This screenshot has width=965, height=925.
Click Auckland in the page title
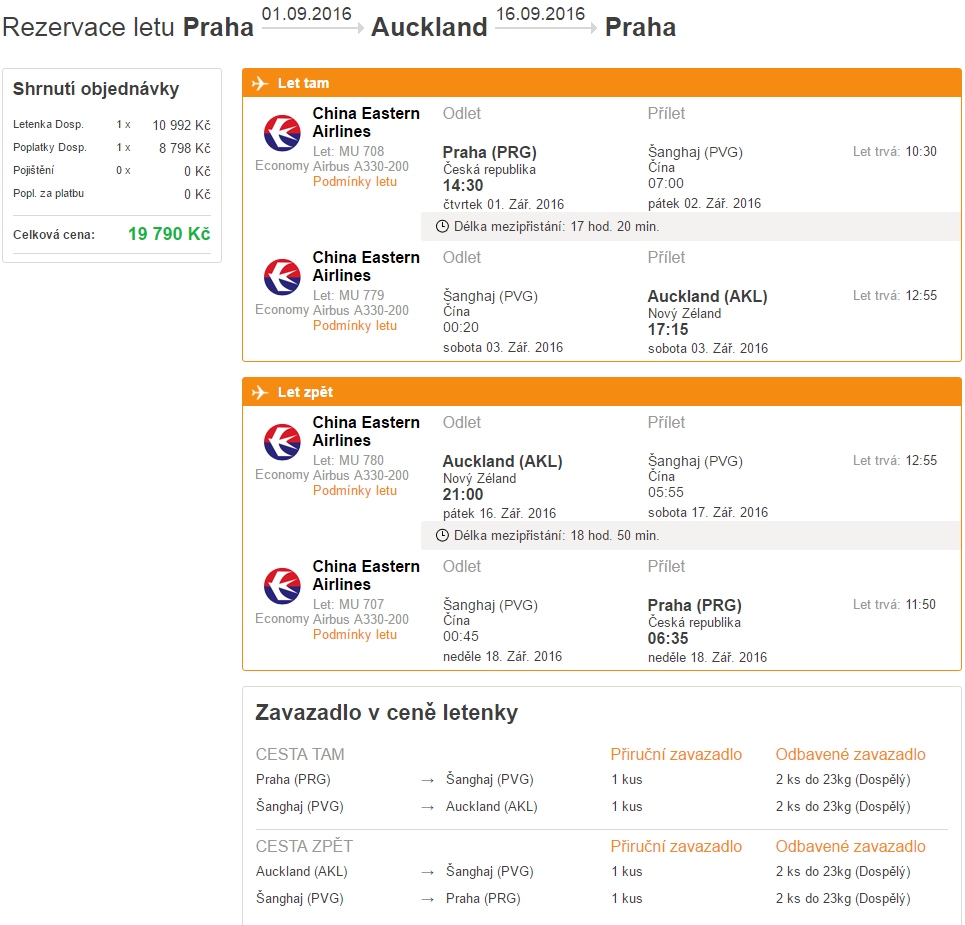[x=429, y=27]
